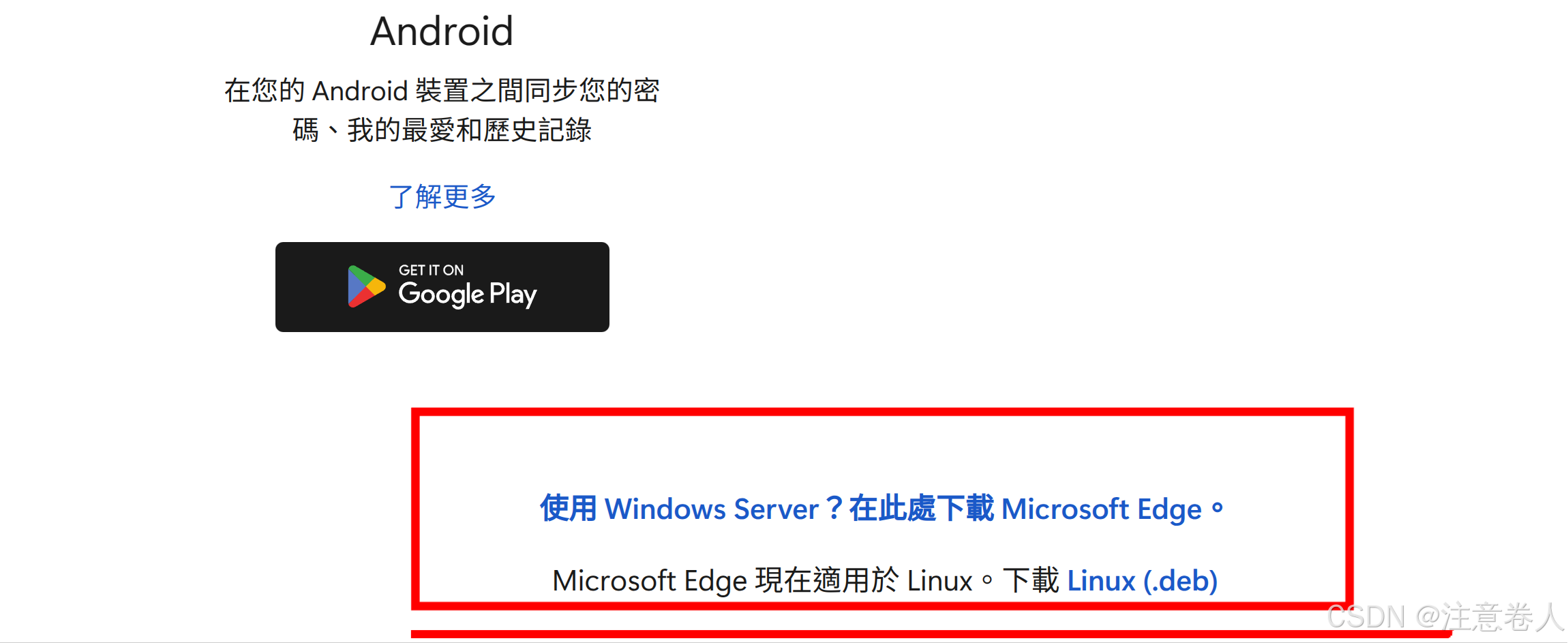Open the Windows Server Microsoft Edge download link
This screenshot has width=1568, height=643.
click(881, 509)
